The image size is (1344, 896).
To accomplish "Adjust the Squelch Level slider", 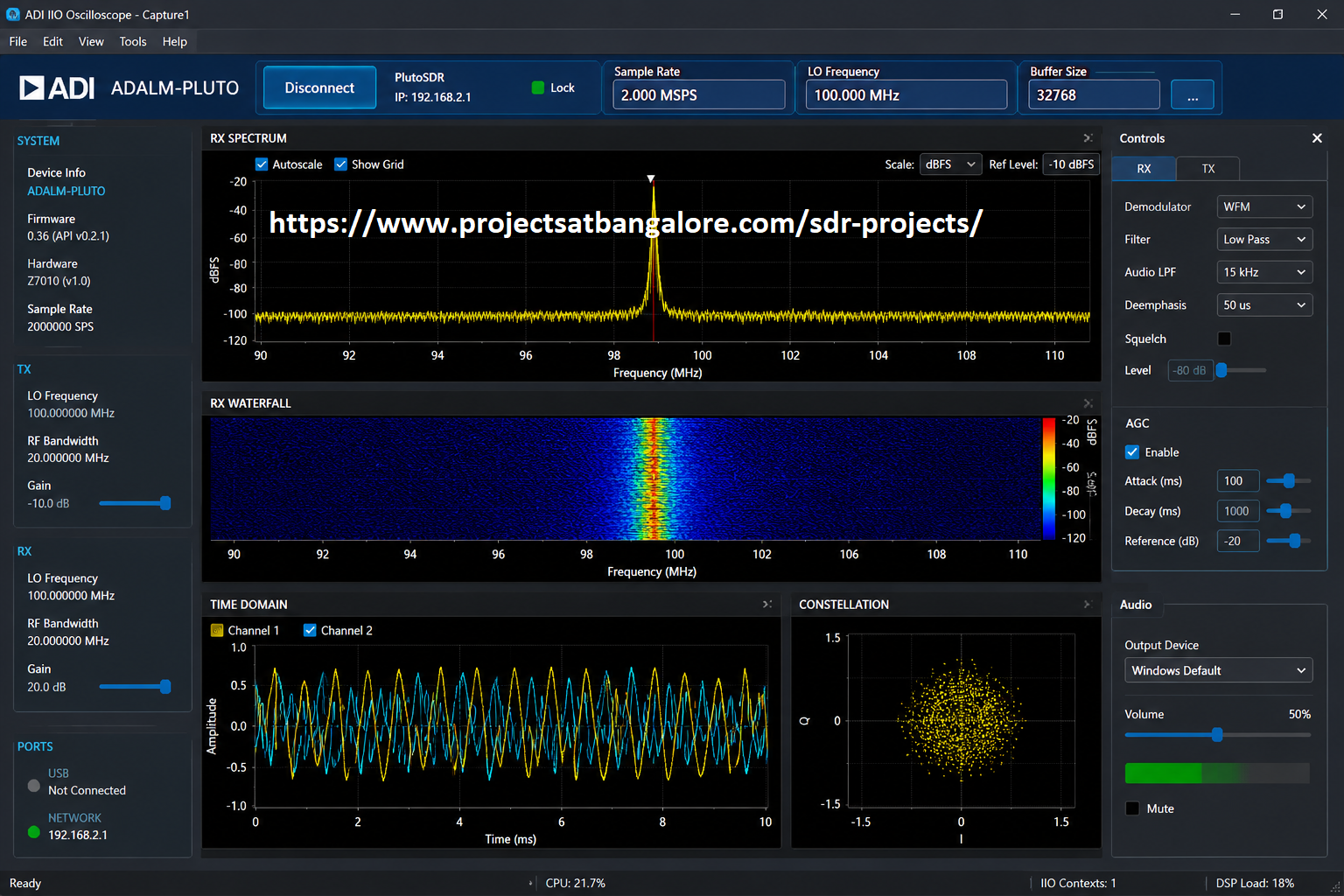I will pos(1221,370).
